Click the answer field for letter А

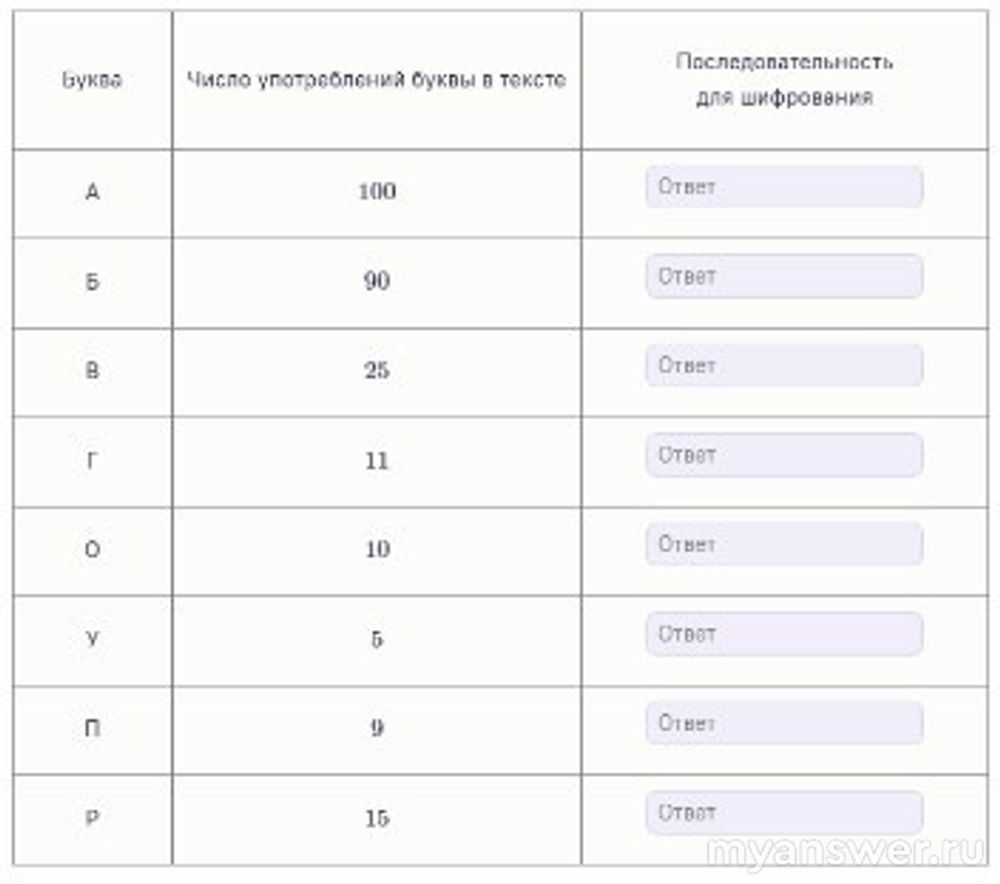(x=783, y=187)
